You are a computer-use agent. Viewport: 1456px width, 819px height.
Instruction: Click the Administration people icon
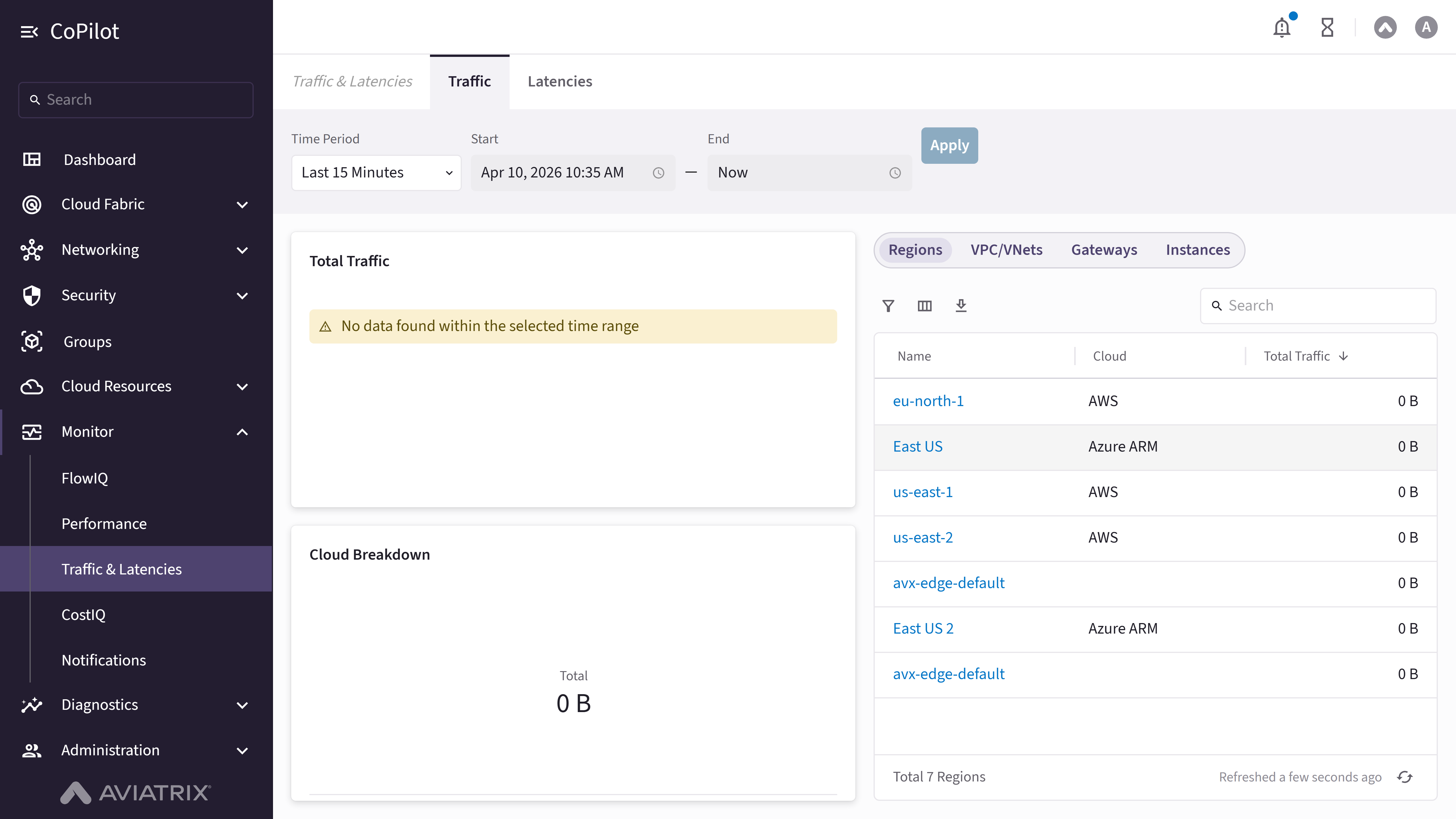point(32,750)
